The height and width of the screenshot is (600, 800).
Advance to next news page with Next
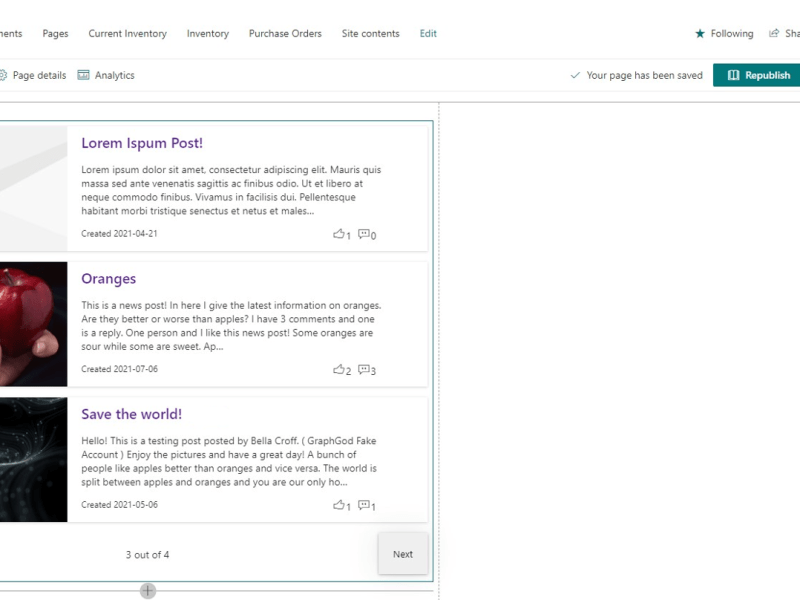[x=403, y=553]
